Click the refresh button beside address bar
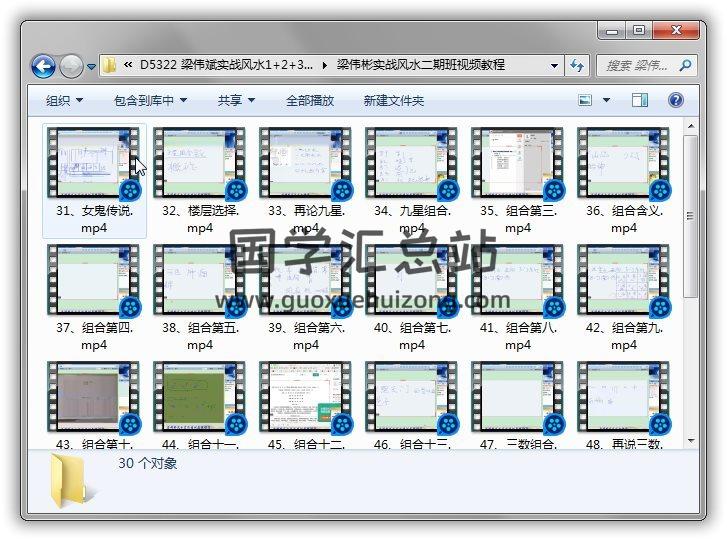 coord(577,66)
